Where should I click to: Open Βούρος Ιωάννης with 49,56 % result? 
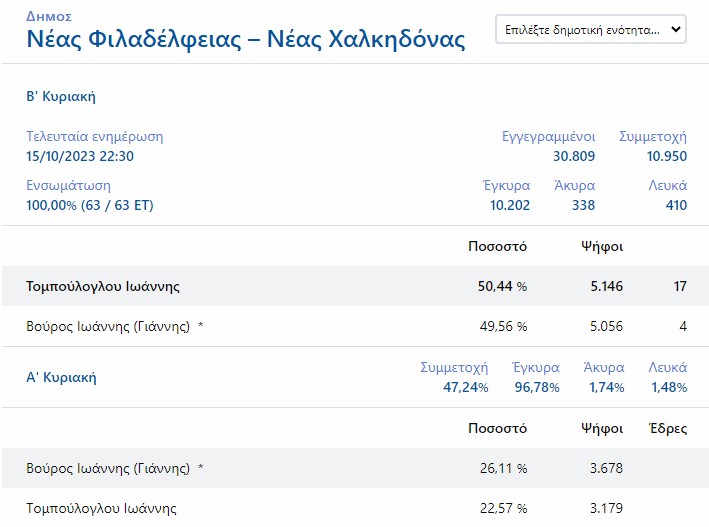click(108, 326)
